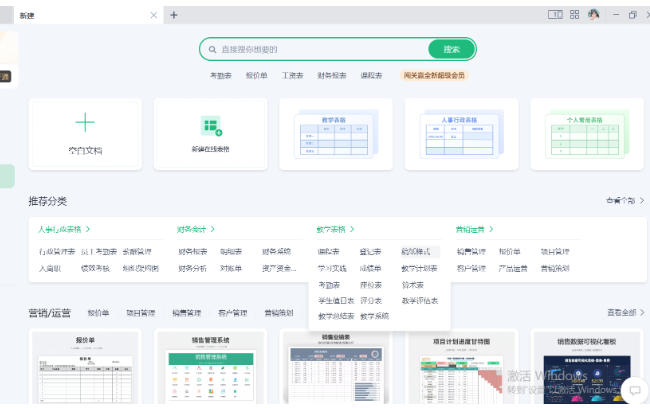The image size is (650, 408).
Task: Open the 销售管理系统 template thumbnail
Action: point(211,367)
